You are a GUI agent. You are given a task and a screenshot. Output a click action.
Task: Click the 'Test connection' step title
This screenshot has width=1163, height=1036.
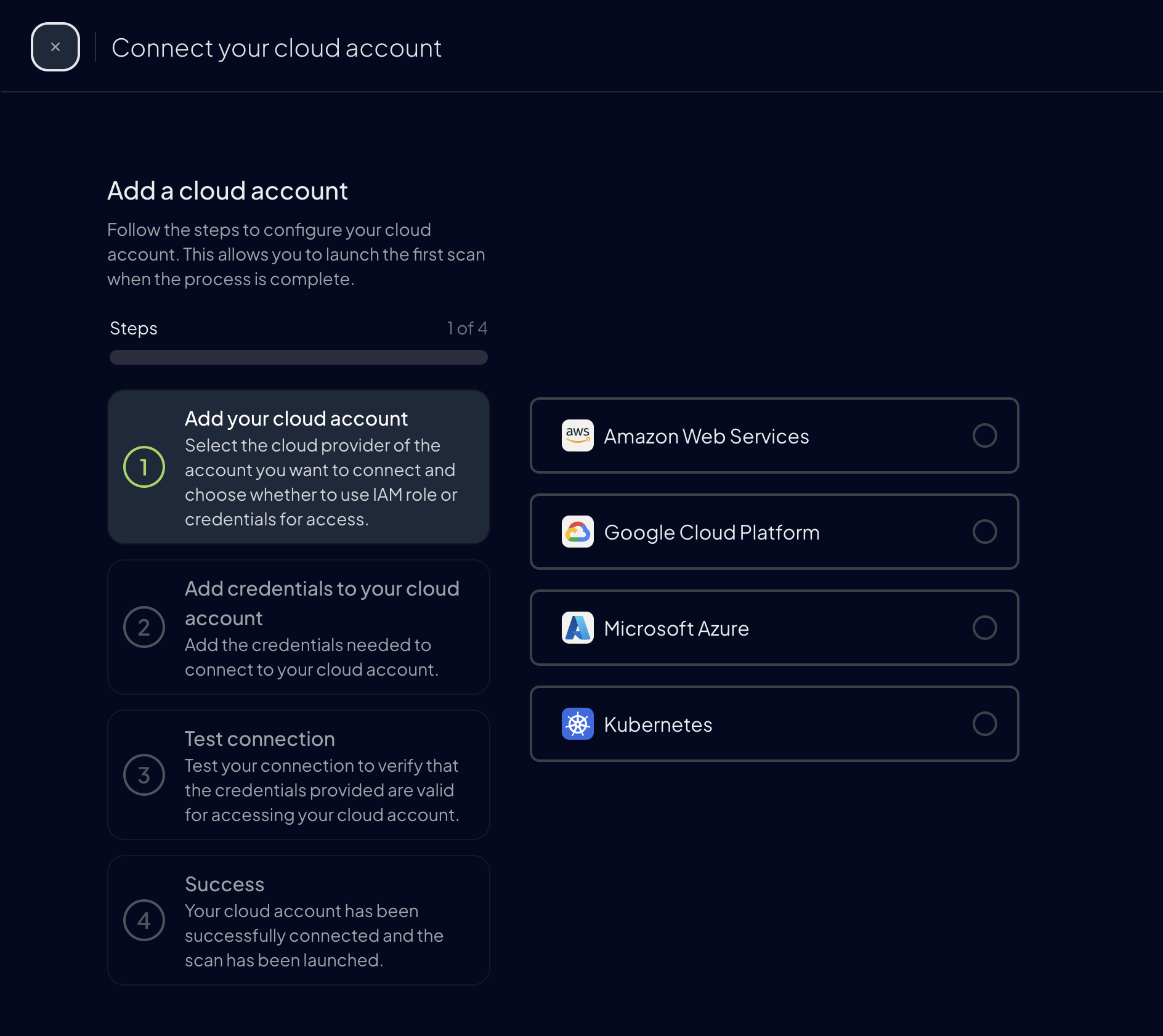(x=260, y=739)
